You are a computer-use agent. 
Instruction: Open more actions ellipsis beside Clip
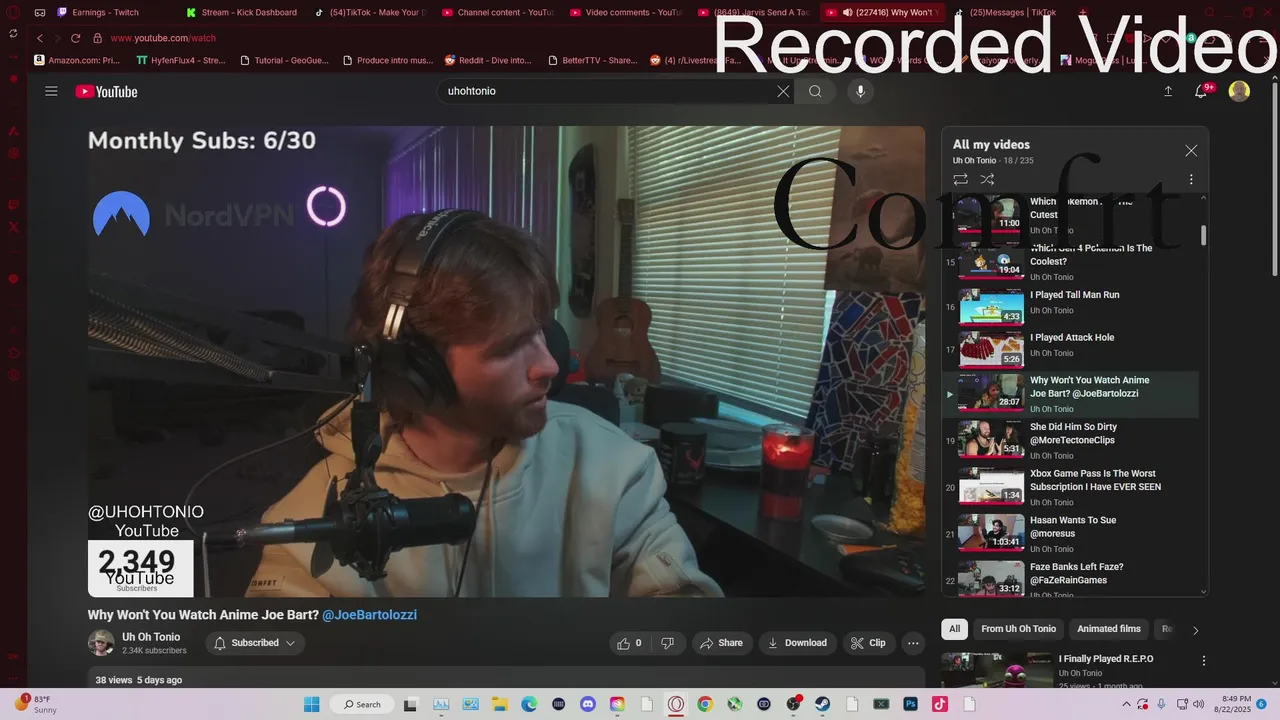pos(913,643)
